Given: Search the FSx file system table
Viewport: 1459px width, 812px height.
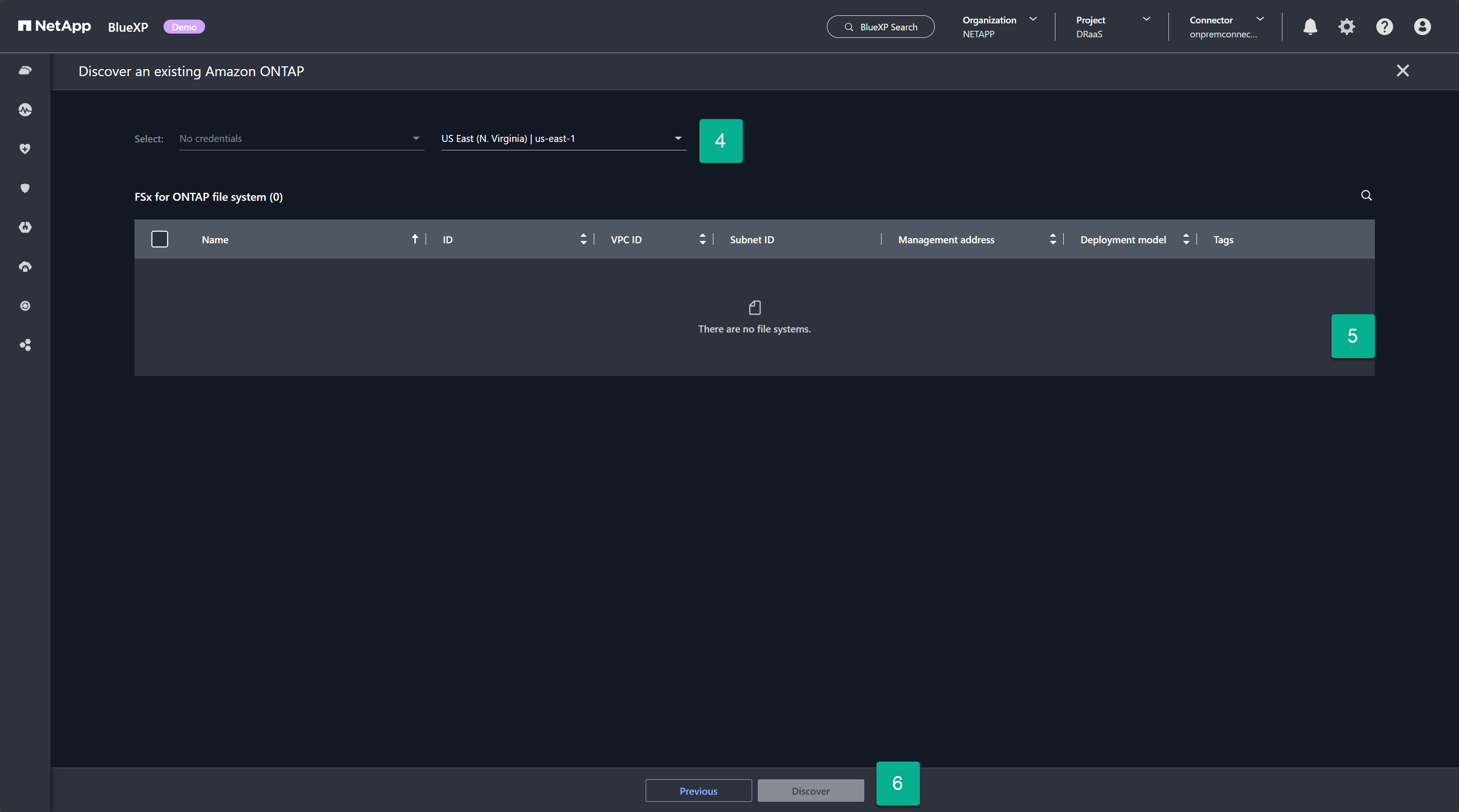Looking at the screenshot, I should (1366, 195).
